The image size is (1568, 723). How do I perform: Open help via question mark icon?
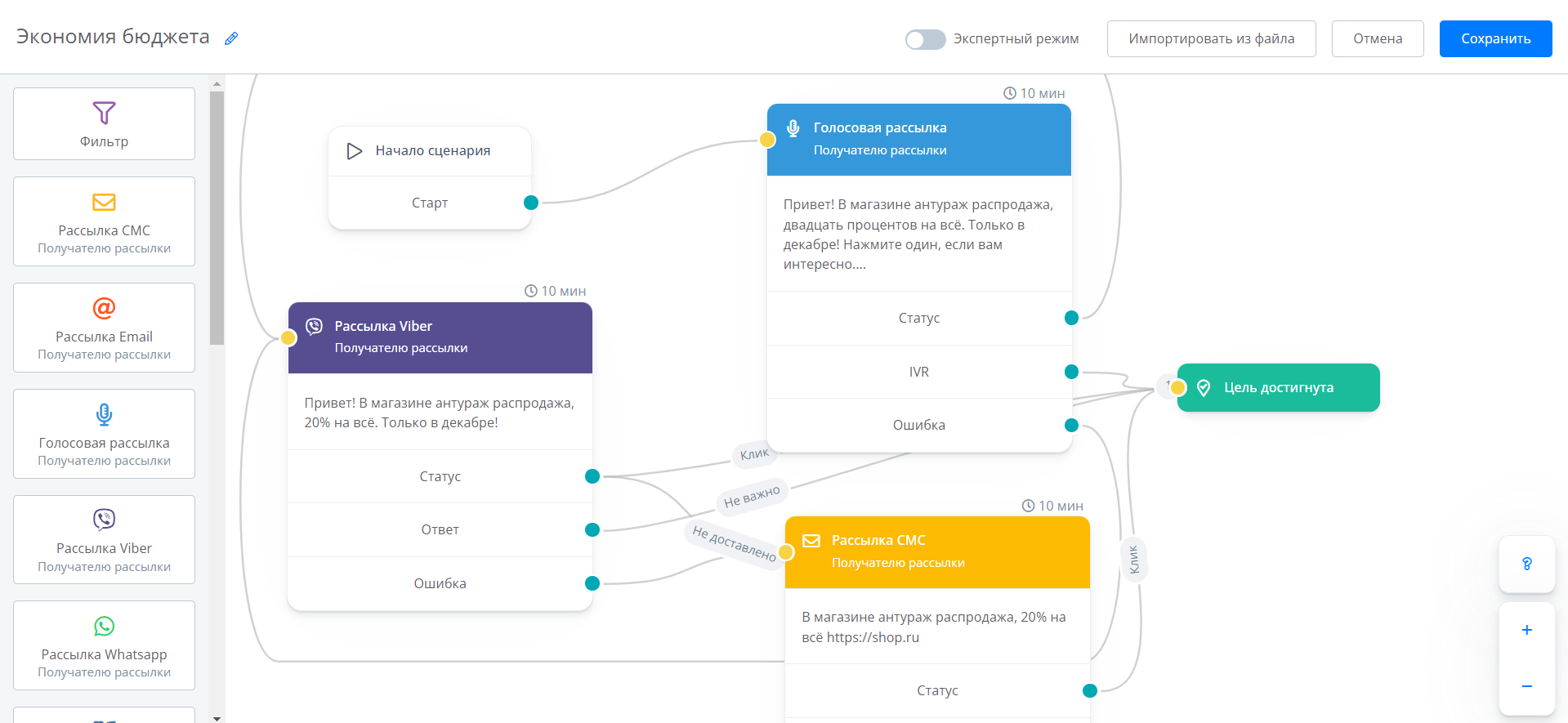tap(1526, 564)
